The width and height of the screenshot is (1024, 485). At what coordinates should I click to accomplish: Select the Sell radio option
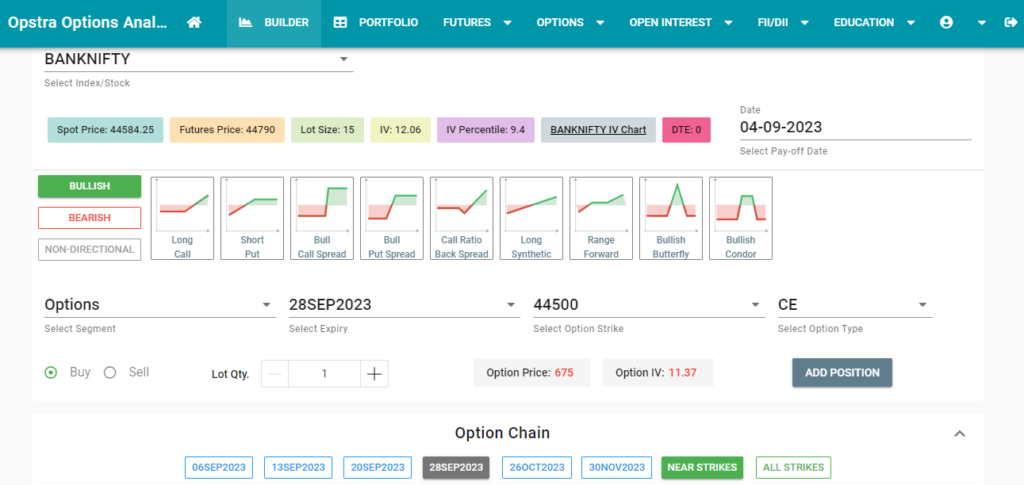pos(110,373)
